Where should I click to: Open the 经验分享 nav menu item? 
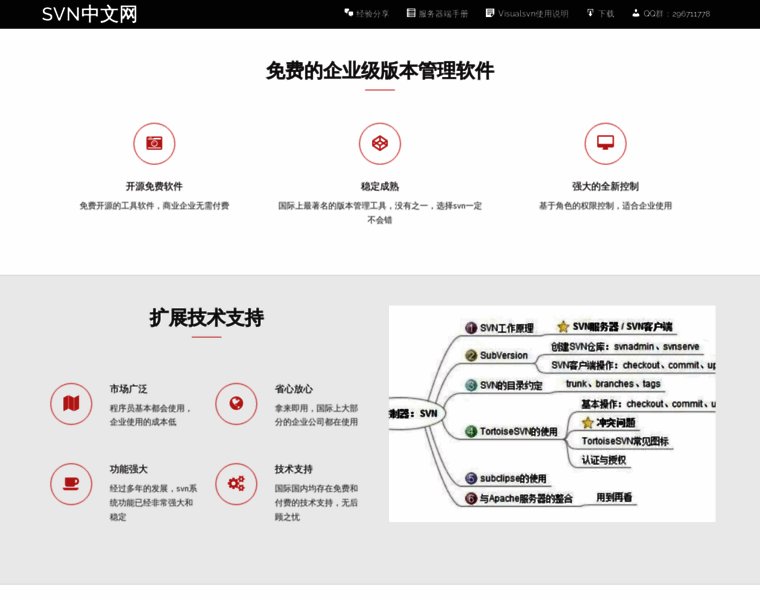tap(366, 14)
